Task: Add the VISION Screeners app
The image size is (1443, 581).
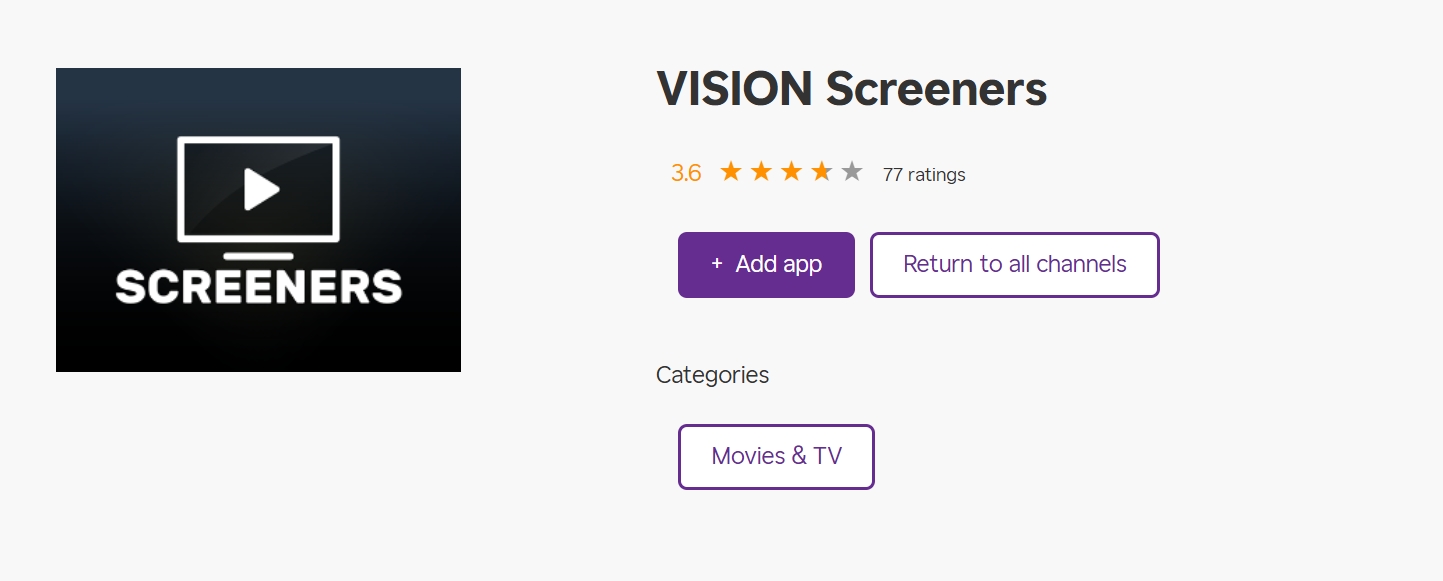Action: tap(766, 264)
